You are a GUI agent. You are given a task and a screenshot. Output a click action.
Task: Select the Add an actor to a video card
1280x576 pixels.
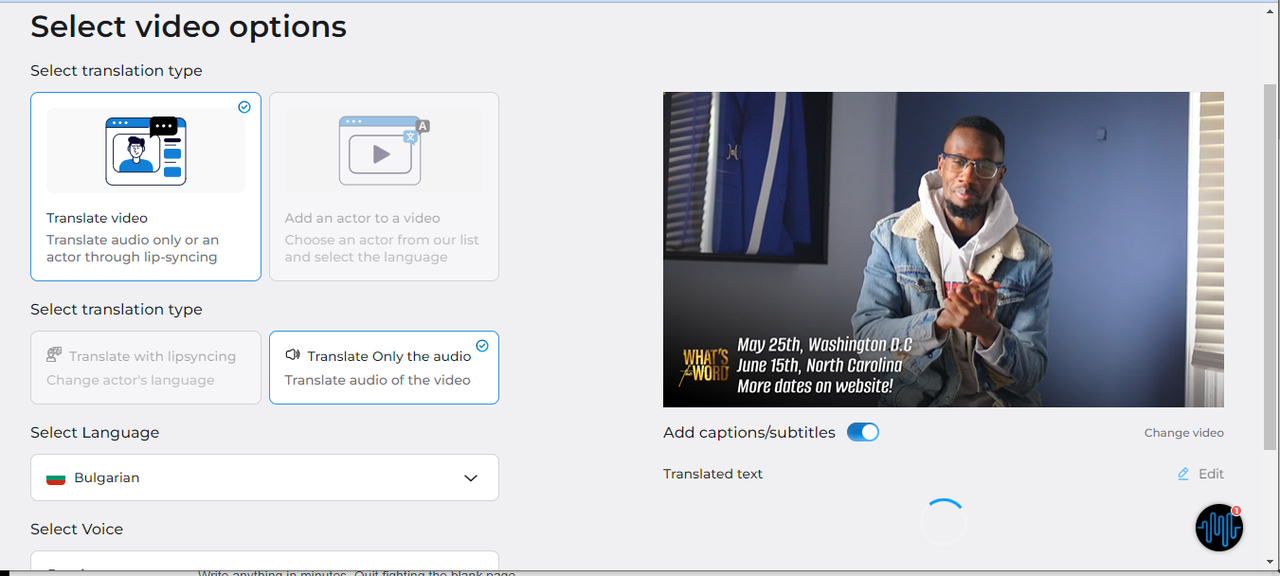click(384, 187)
